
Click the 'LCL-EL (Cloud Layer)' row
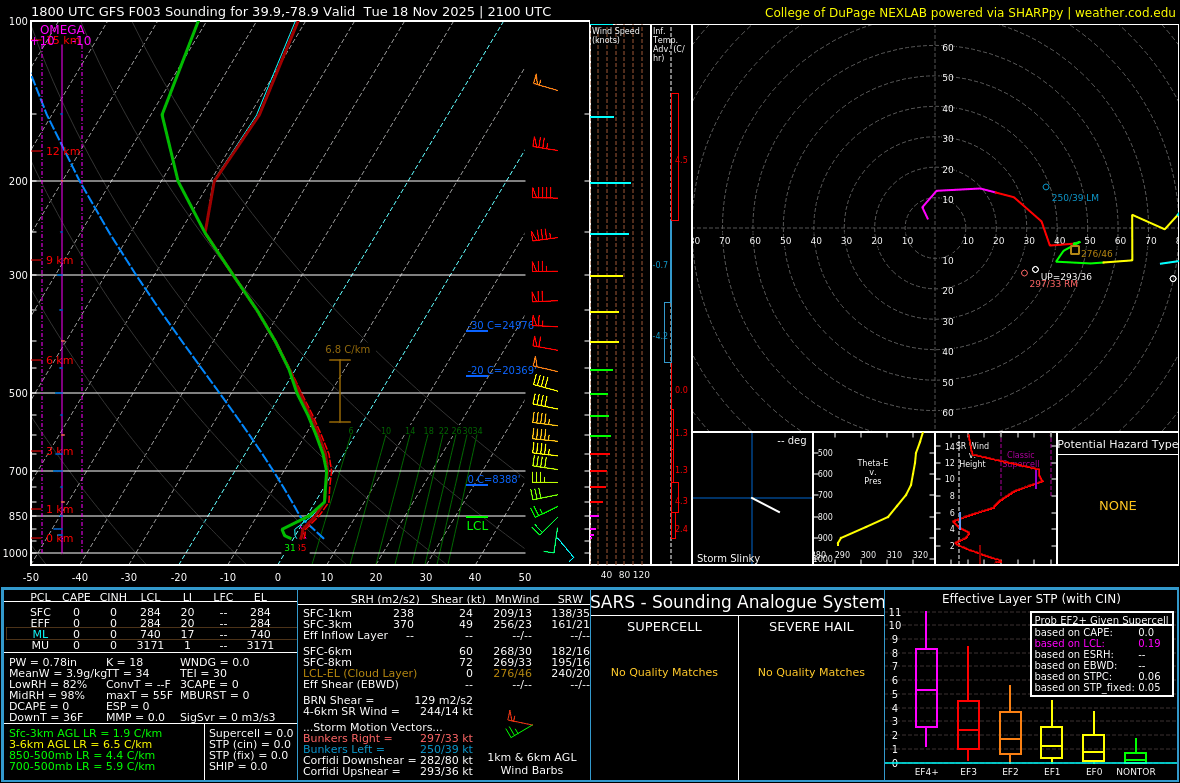click(446, 673)
